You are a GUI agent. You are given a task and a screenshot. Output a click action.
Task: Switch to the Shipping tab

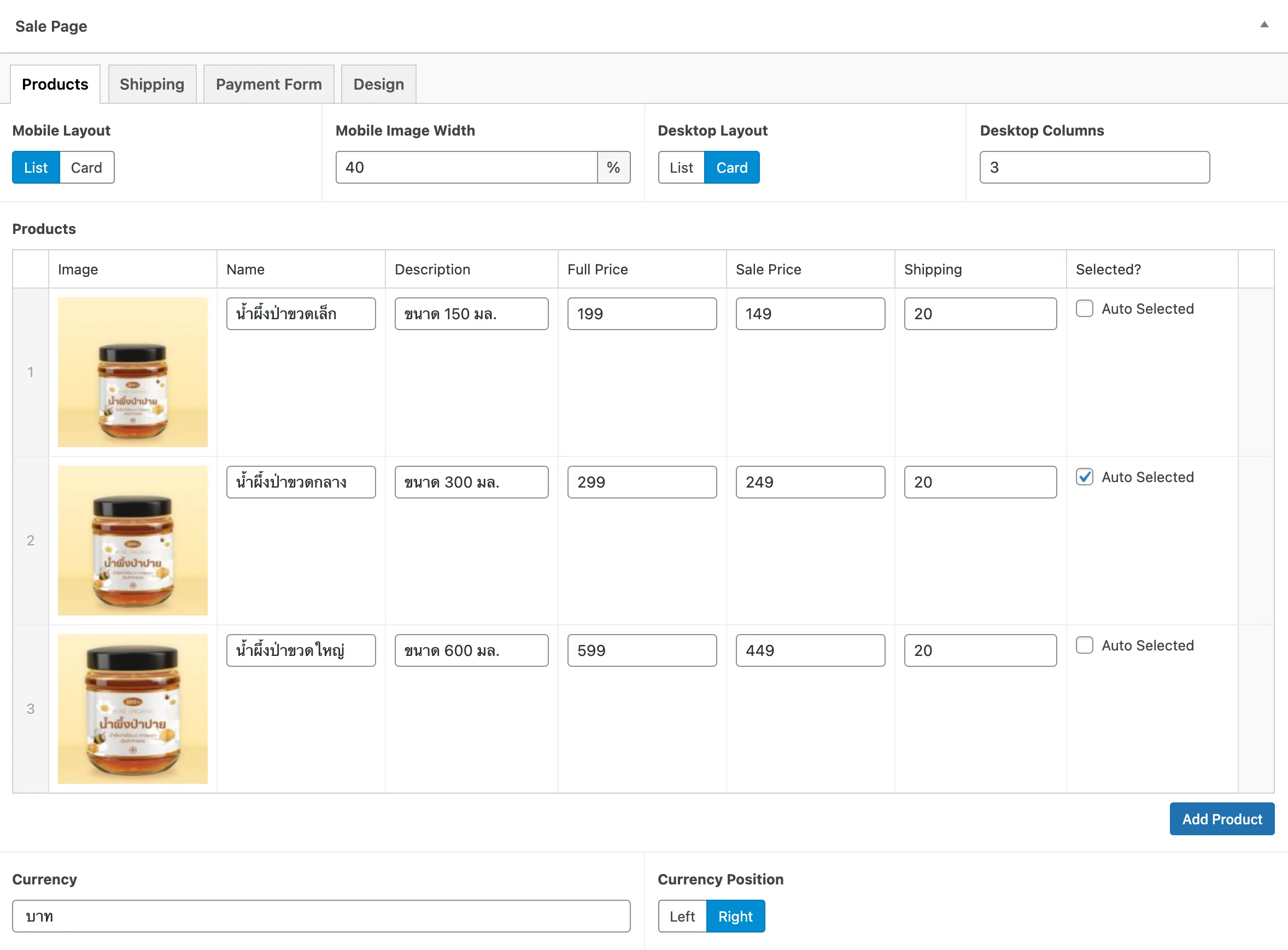152,83
